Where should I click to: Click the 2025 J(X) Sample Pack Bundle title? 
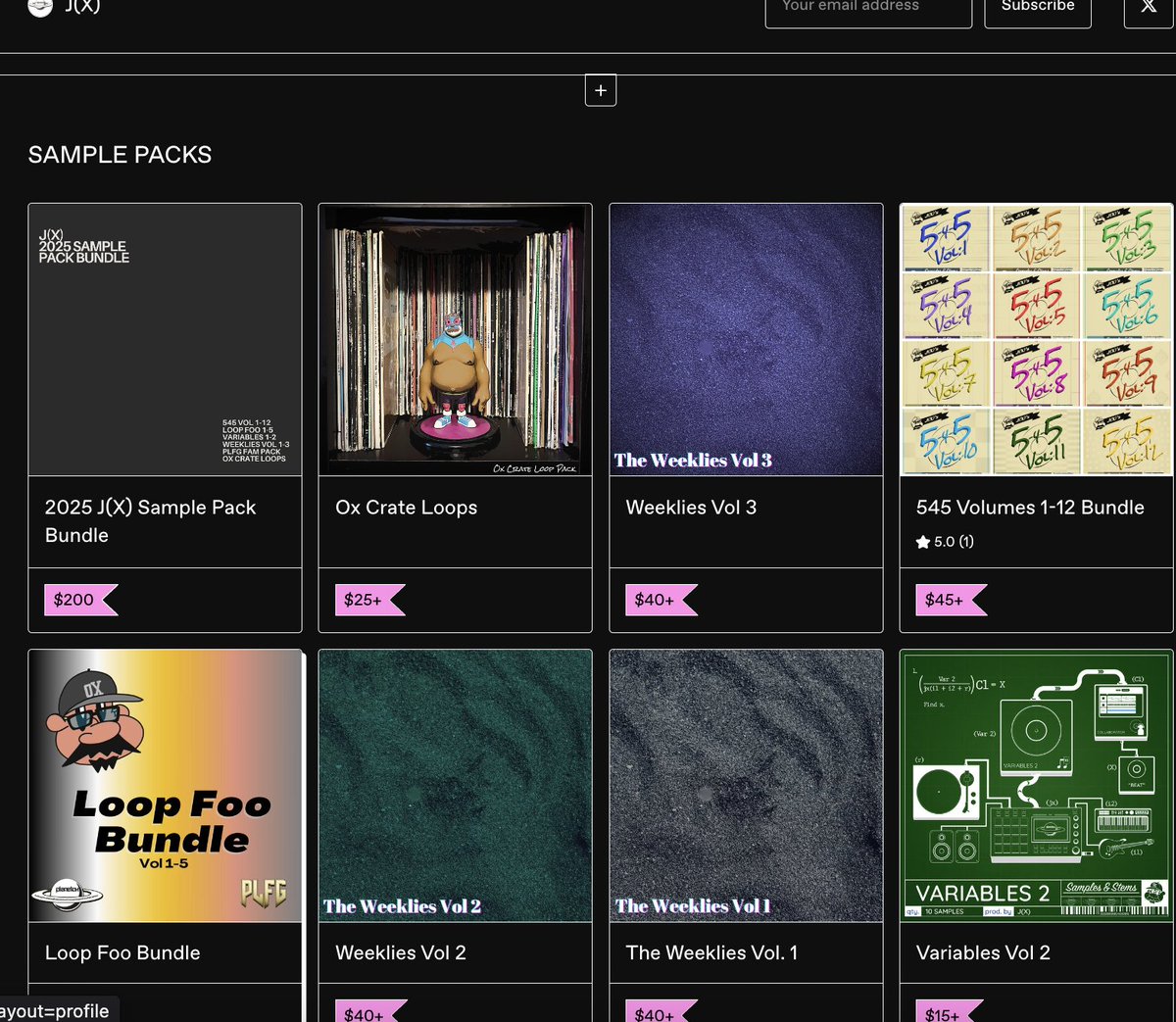(x=150, y=521)
